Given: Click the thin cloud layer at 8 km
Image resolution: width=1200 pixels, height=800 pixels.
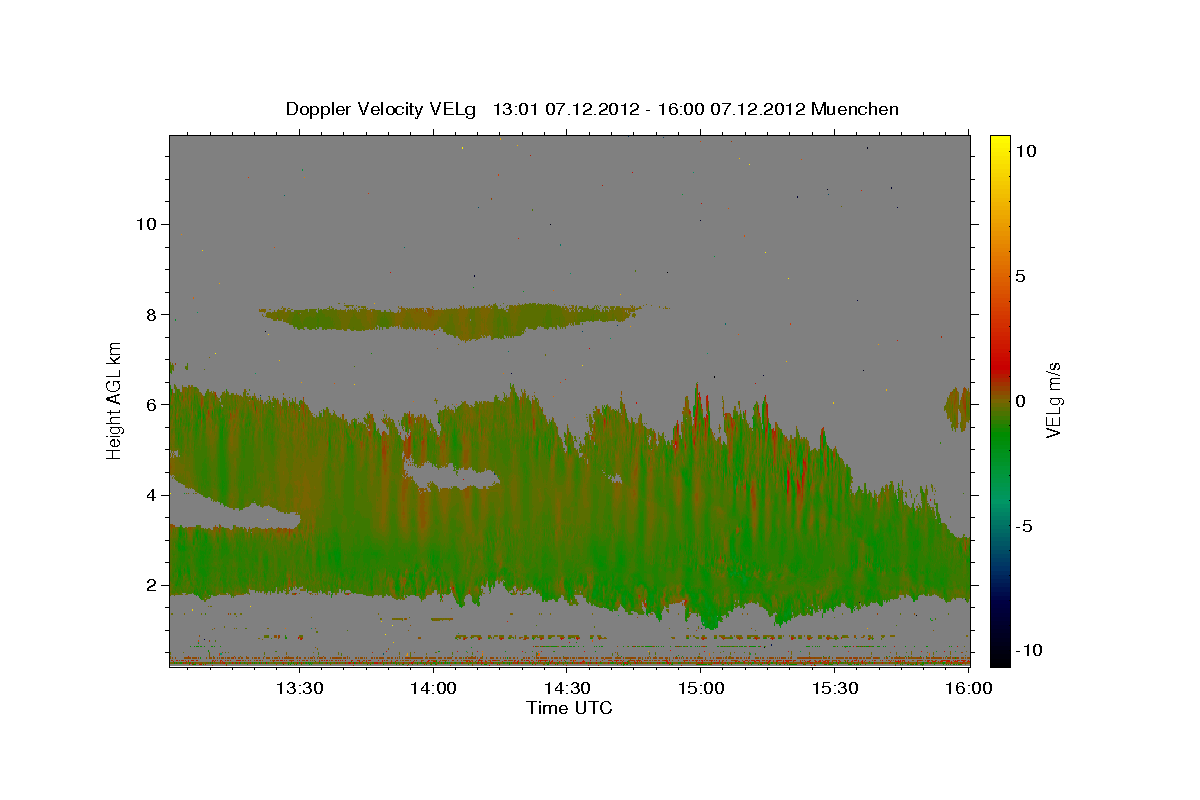Looking at the screenshot, I should [x=450, y=320].
